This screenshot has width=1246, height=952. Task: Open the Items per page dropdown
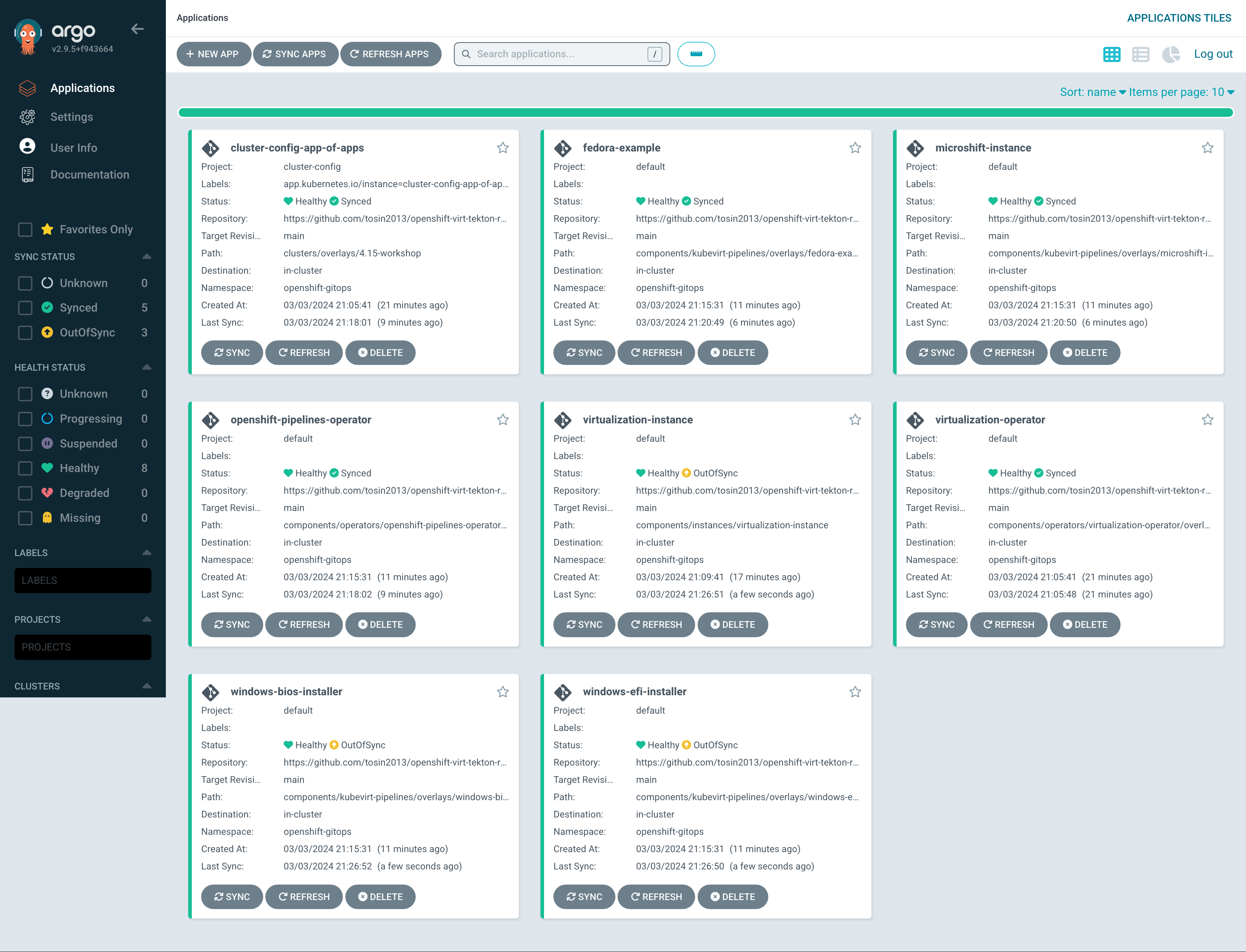[1181, 92]
